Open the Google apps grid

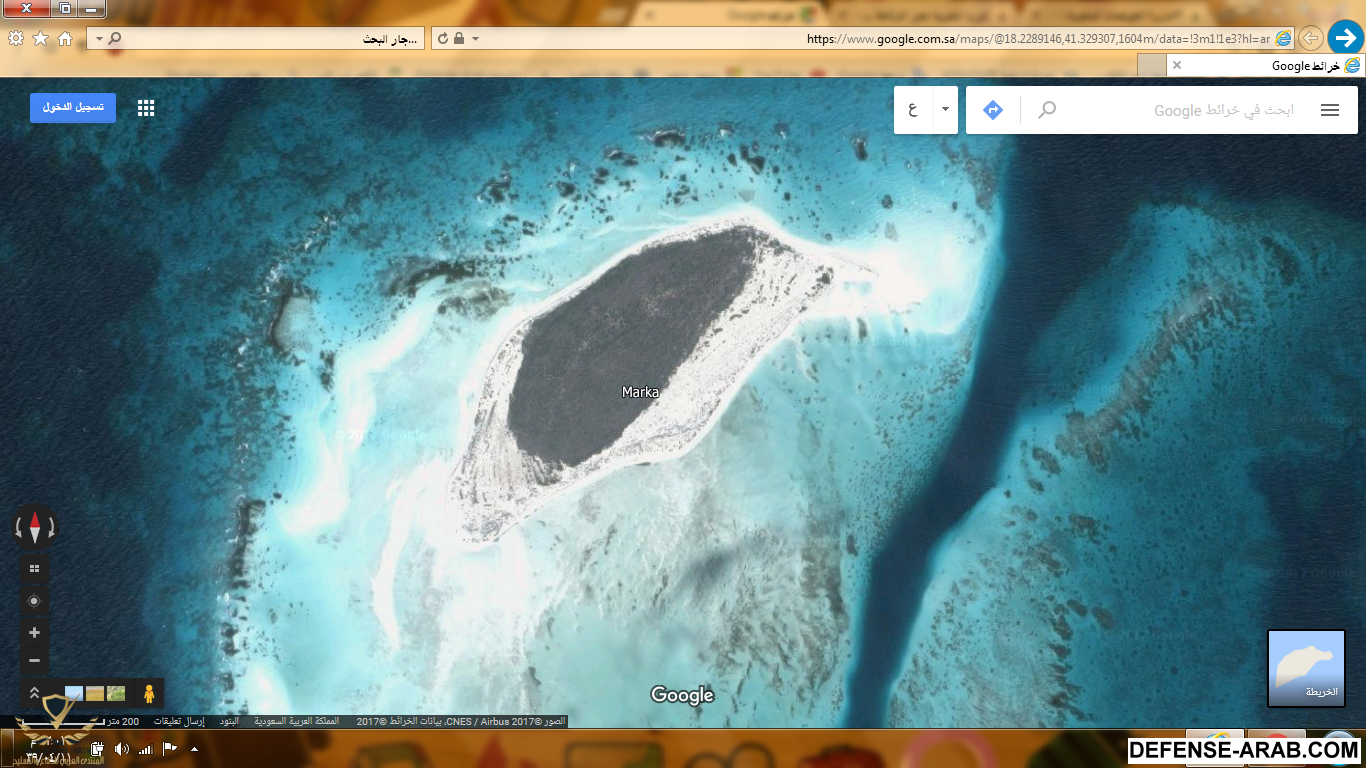(146, 108)
